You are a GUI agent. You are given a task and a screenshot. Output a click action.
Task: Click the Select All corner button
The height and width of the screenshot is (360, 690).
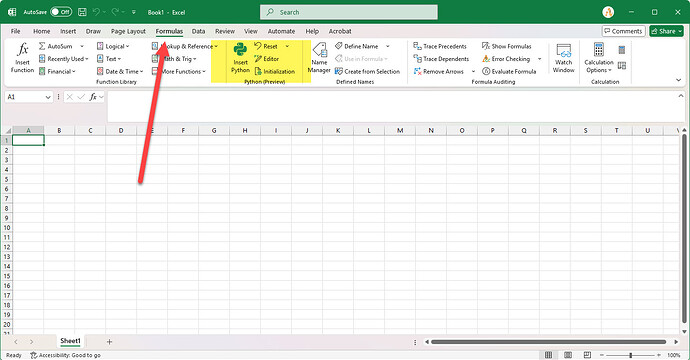click(x=7, y=131)
